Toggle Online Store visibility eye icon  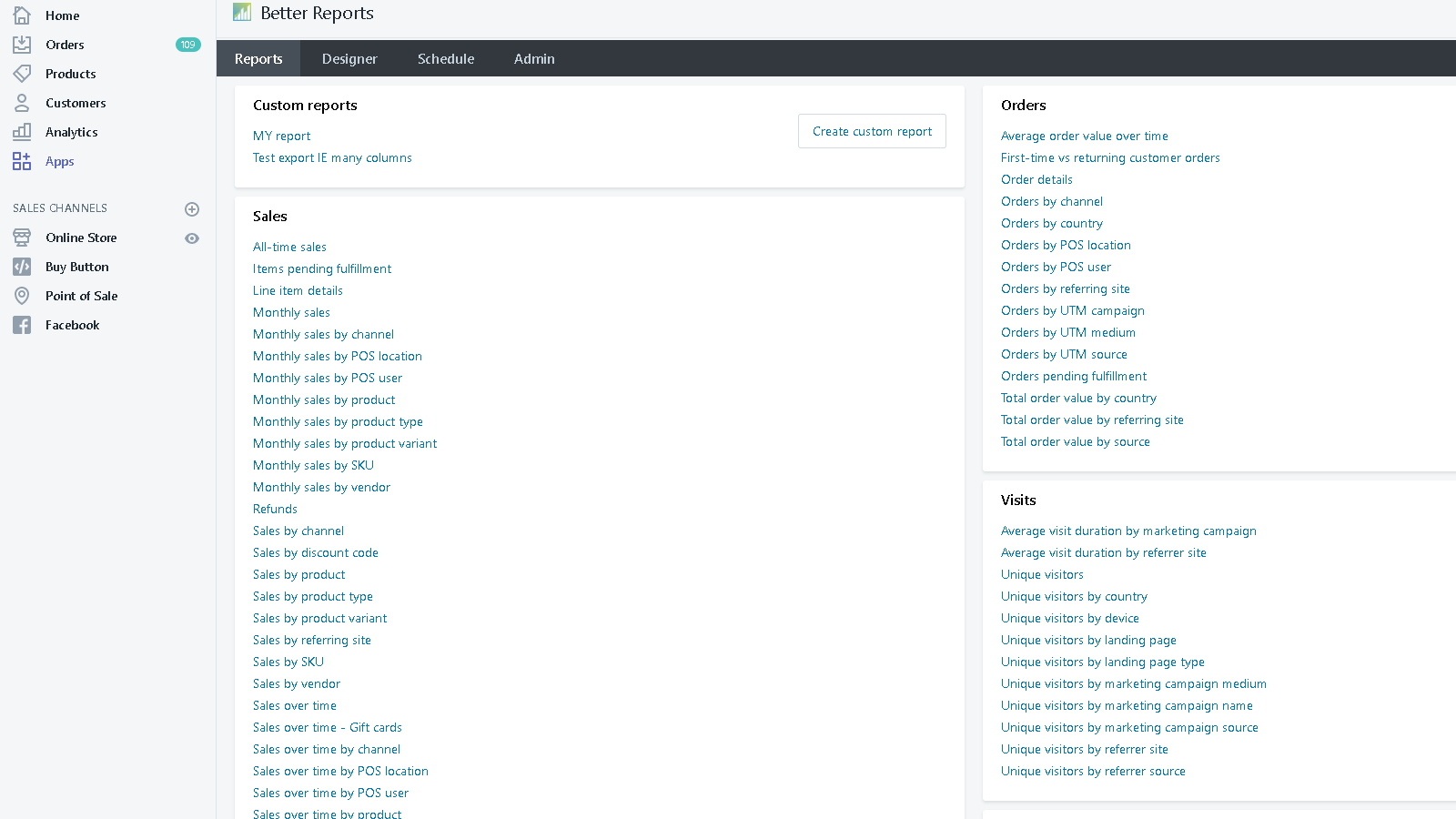192,238
